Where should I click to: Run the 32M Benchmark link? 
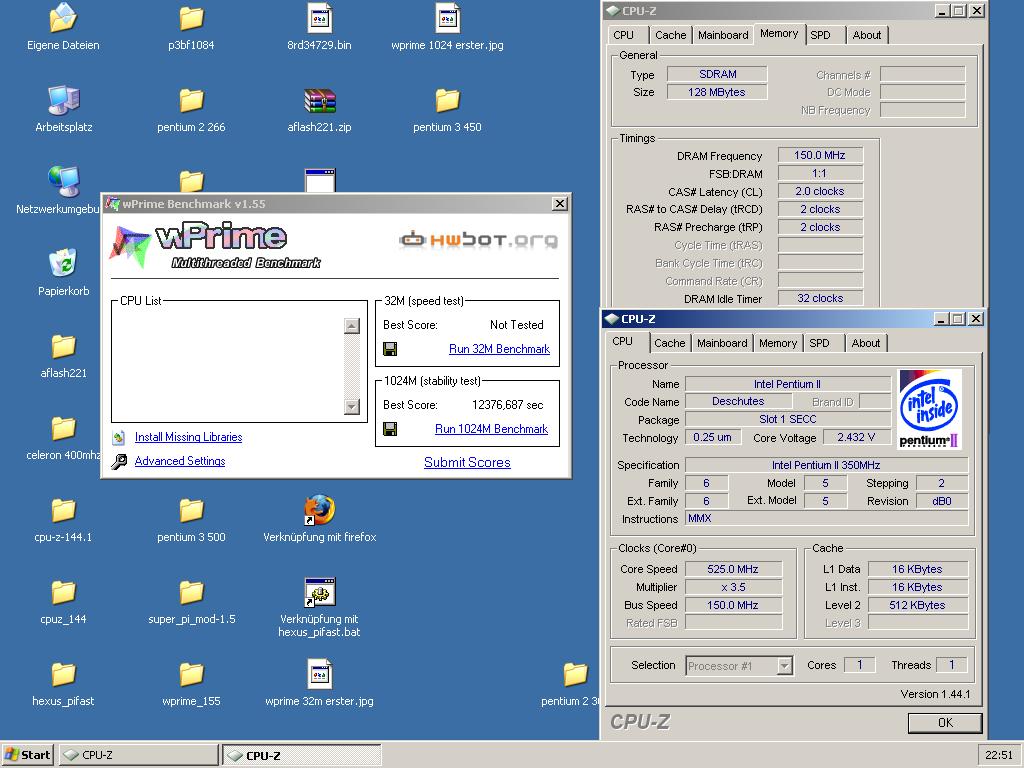coord(499,349)
